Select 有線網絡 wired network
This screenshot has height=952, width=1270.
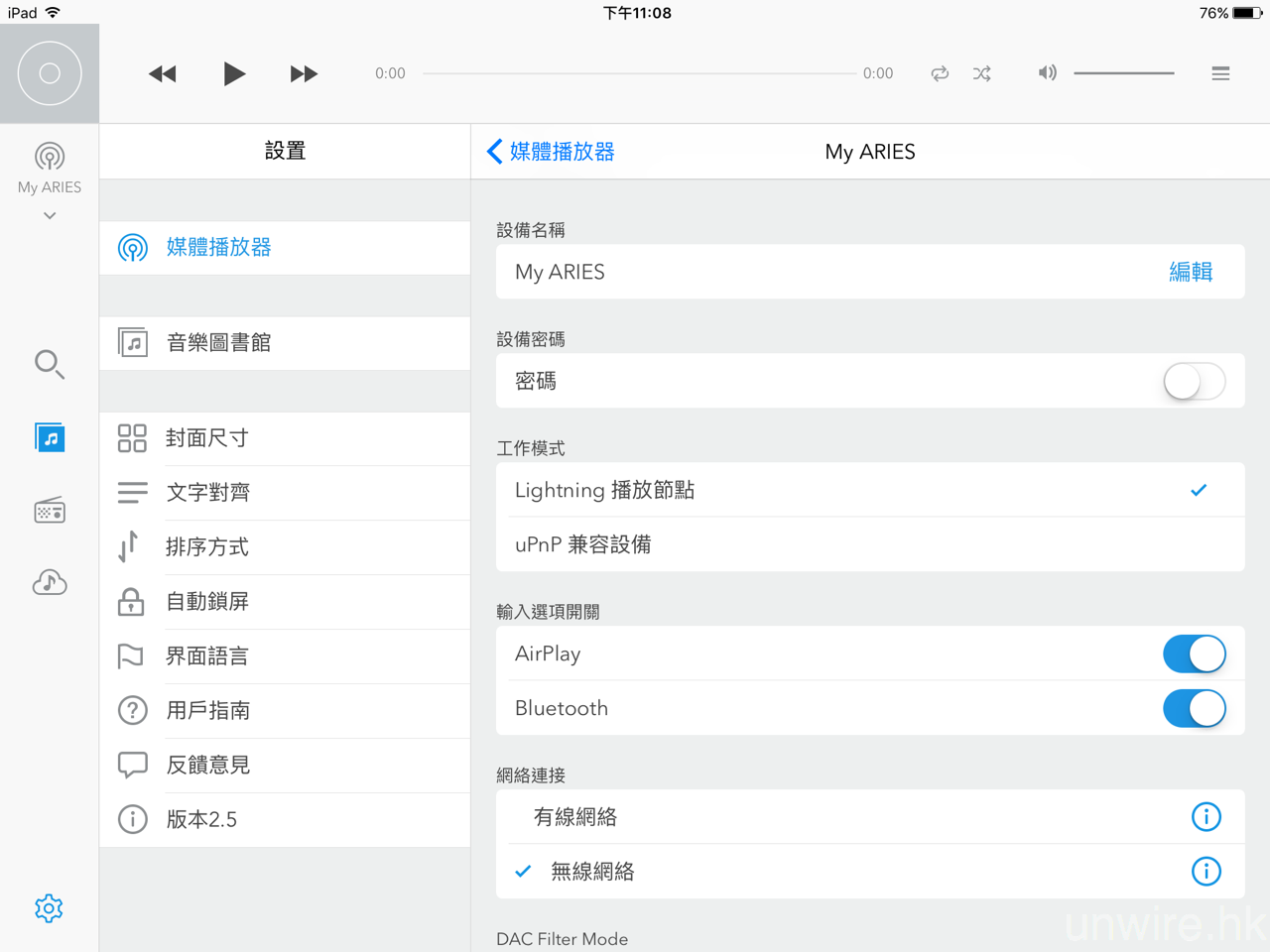[870, 817]
